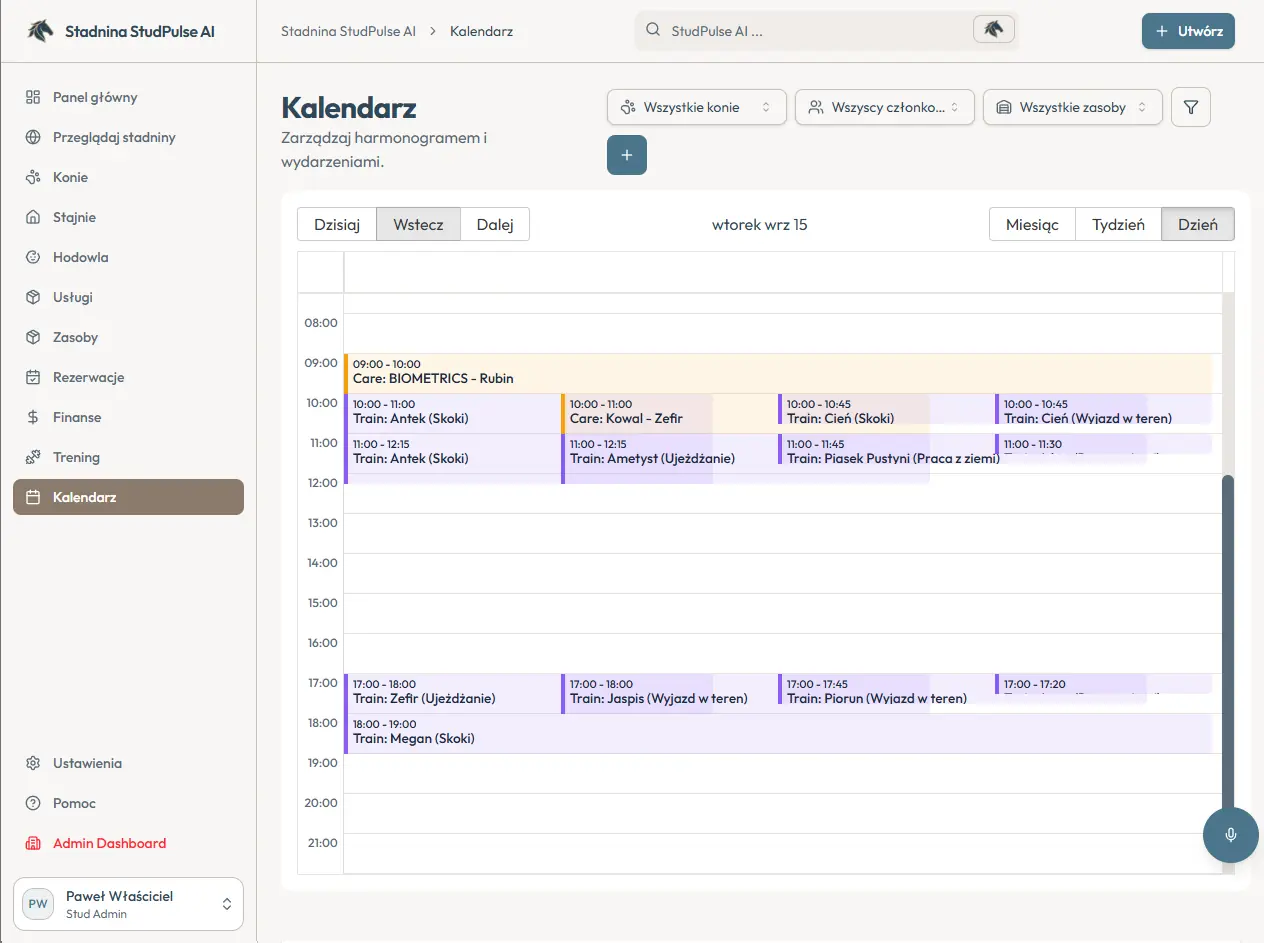The image size is (1264, 943).
Task: Expand the Wszystkie konie dropdown
Action: point(697,107)
